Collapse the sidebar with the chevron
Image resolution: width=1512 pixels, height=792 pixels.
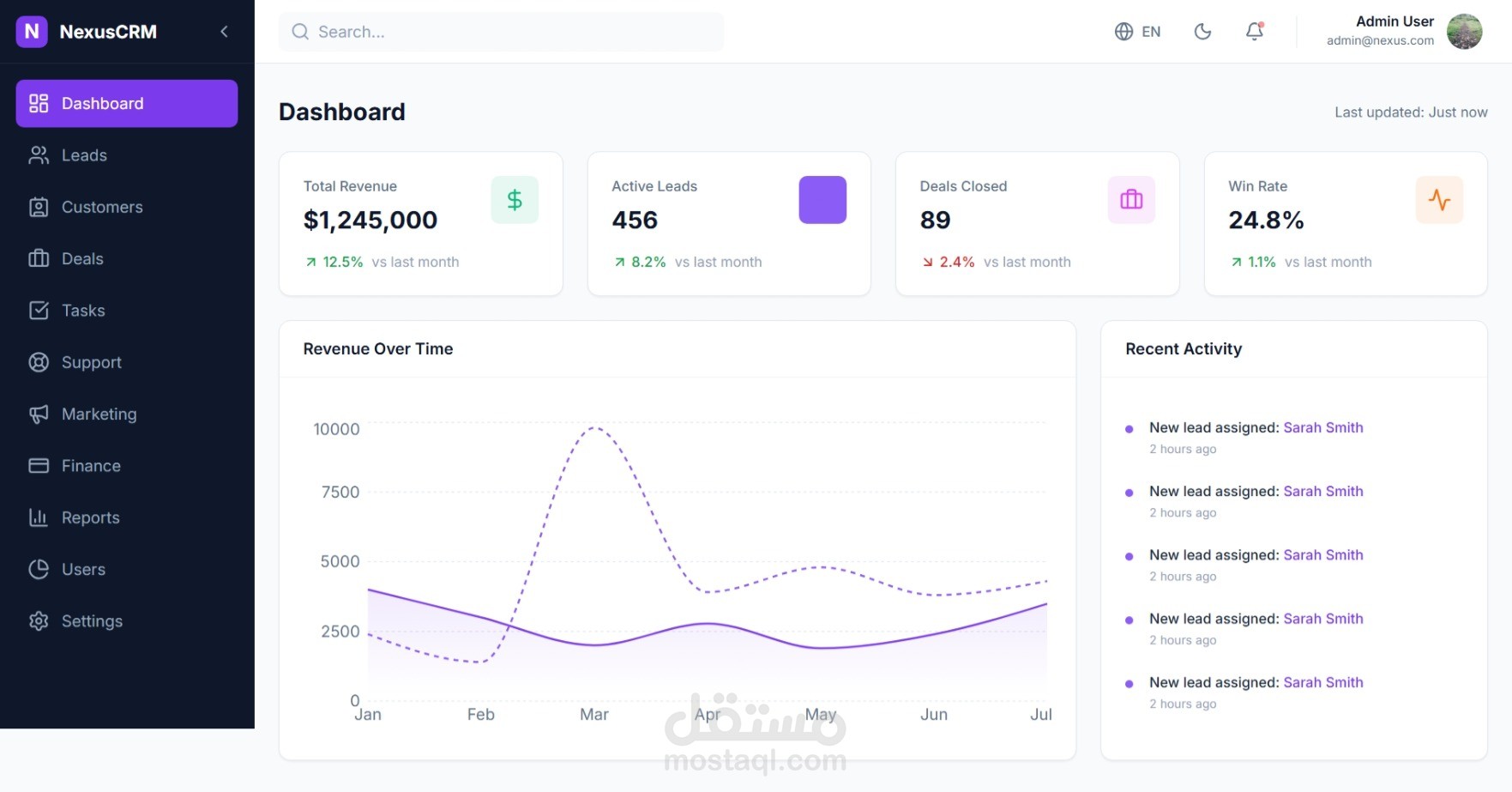pyautogui.click(x=224, y=32)
